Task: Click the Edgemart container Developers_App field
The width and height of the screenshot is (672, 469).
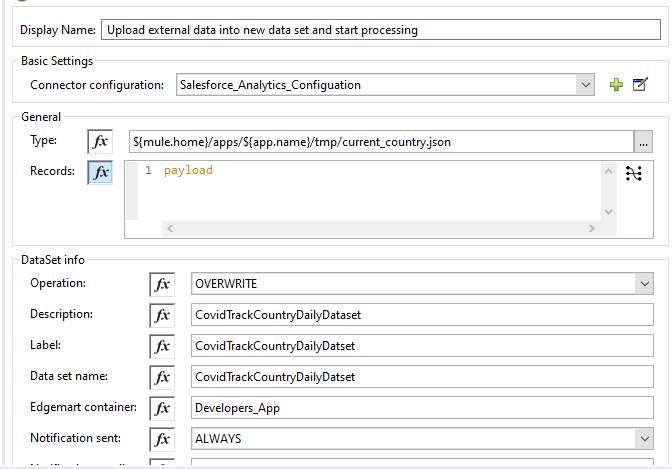Action: [x=422, y=408]
